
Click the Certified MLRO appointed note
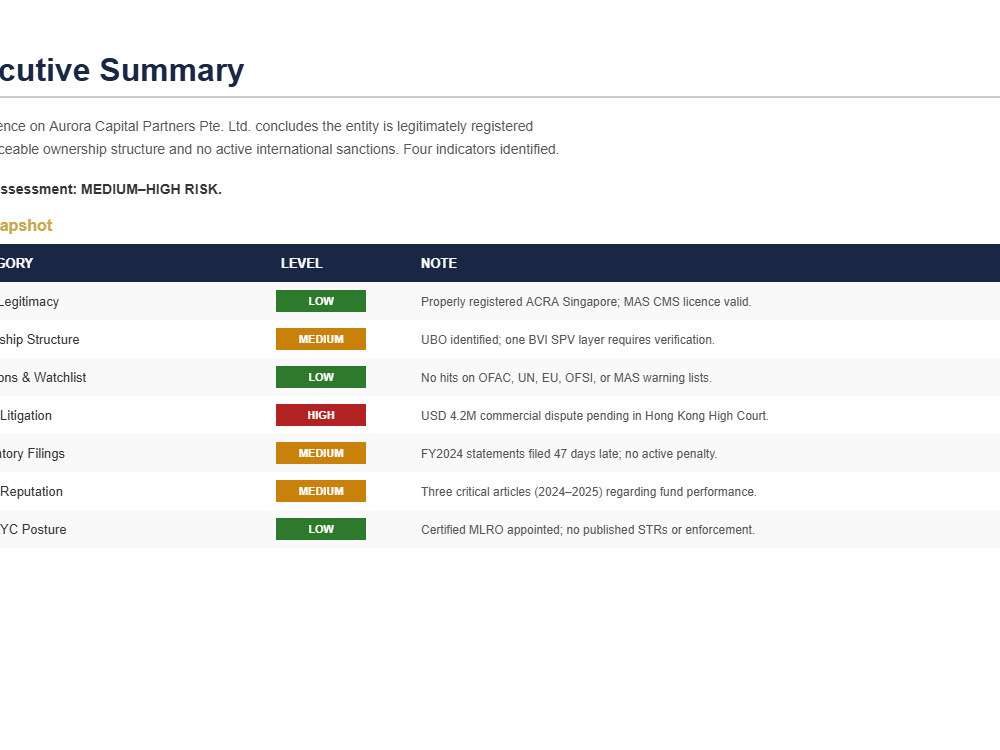tap(587, 530)
